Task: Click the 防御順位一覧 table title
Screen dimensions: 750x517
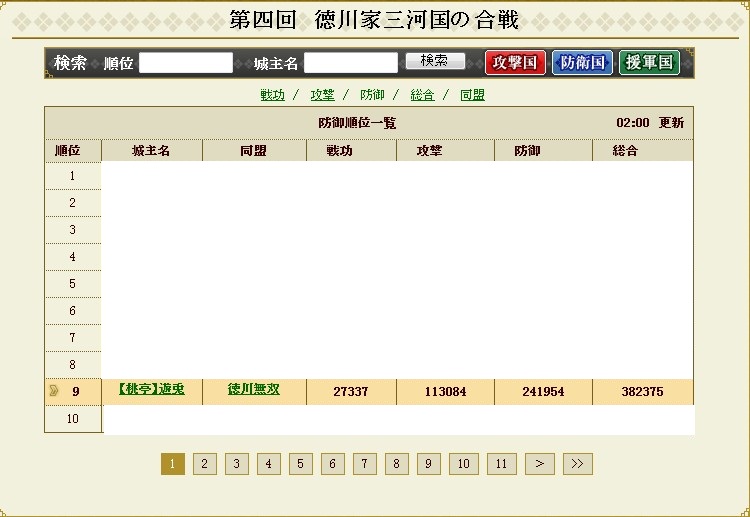Action: 357,123
